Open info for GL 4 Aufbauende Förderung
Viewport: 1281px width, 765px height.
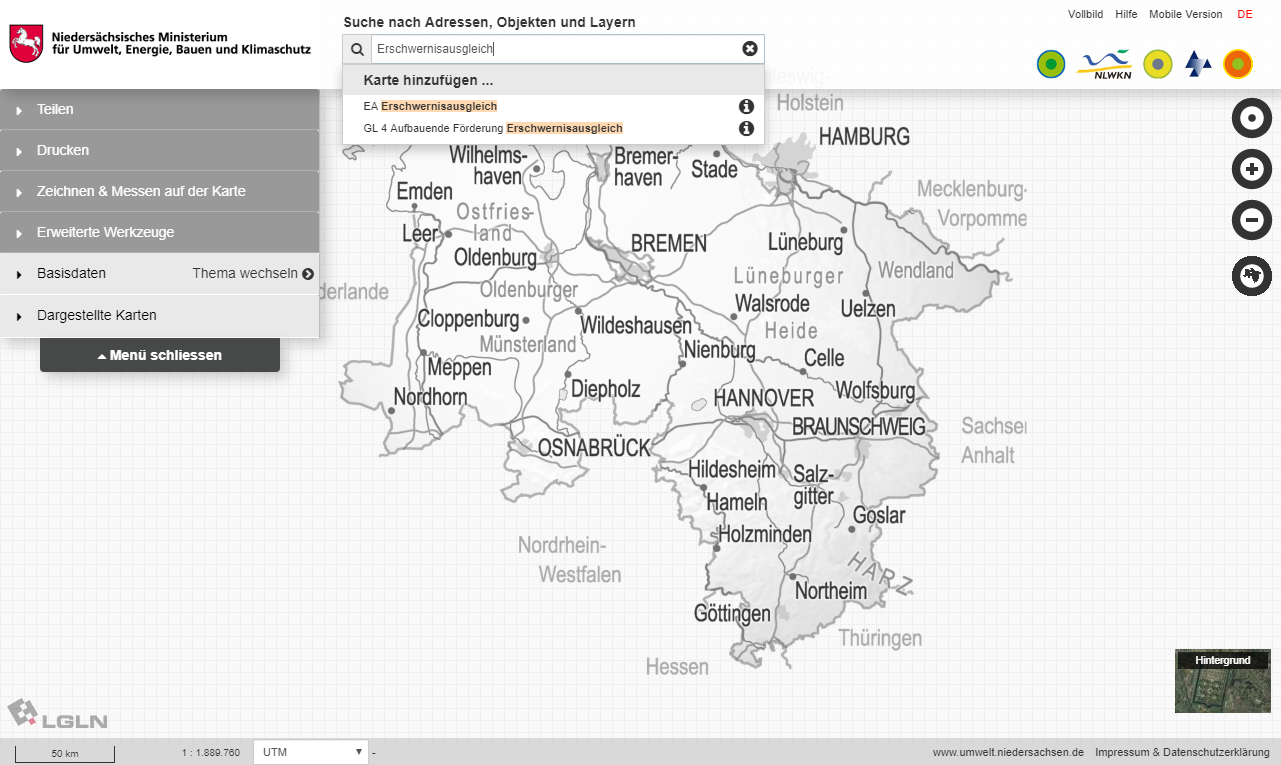745,128
